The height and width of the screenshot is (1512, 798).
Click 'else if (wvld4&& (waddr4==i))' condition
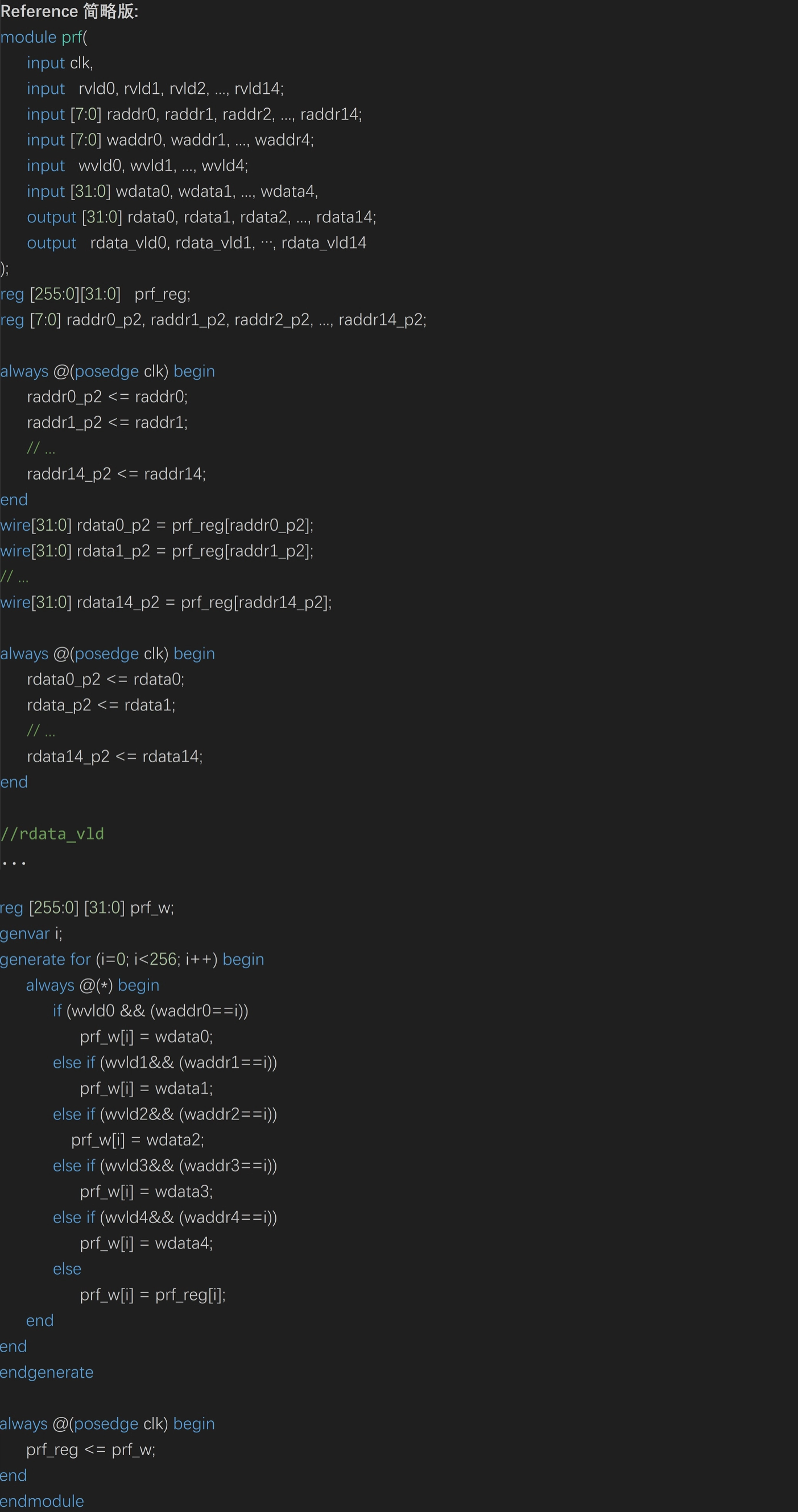pyautogui.click(x=165, y=1217)
